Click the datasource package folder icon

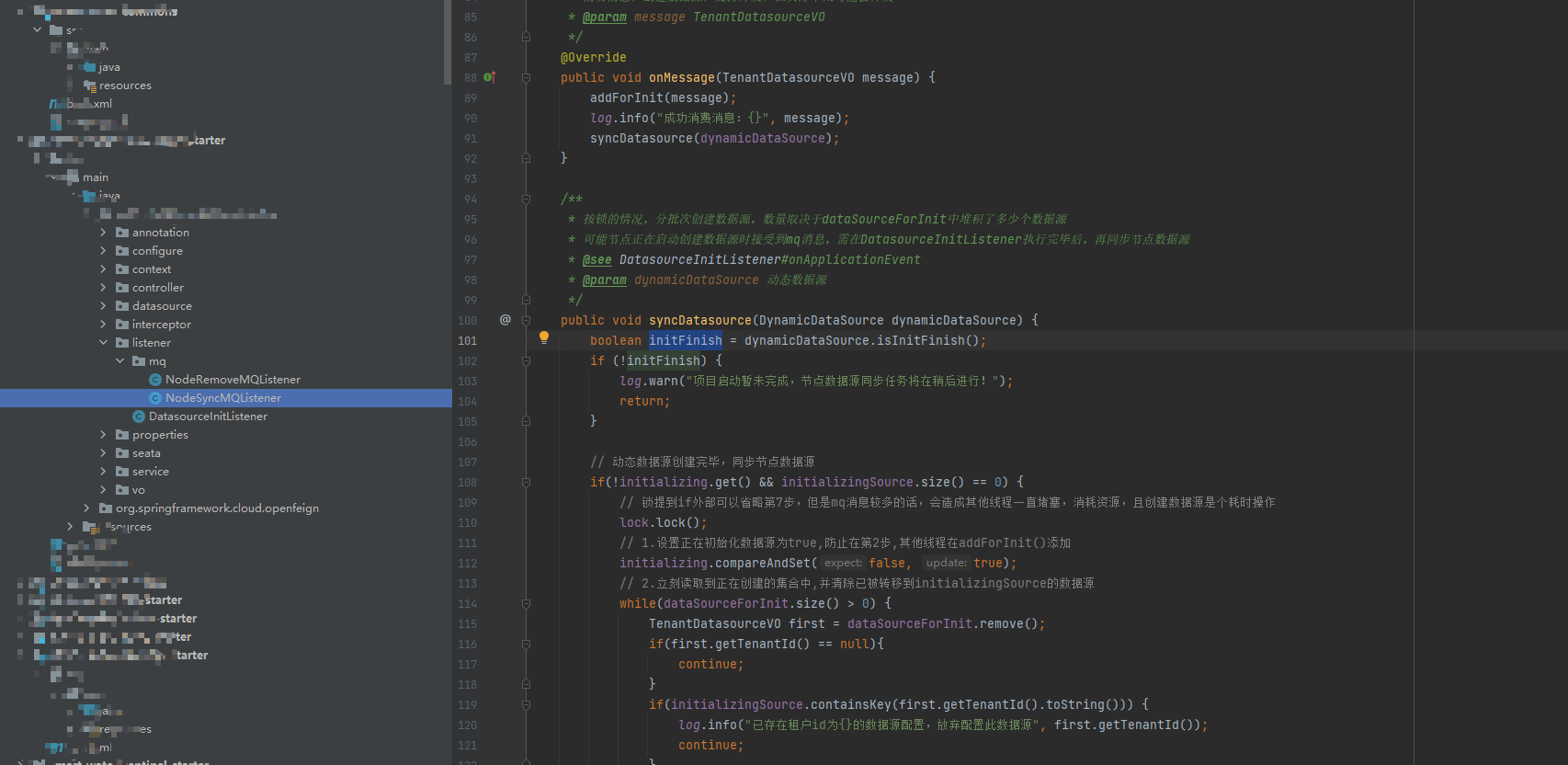point(122,306)
